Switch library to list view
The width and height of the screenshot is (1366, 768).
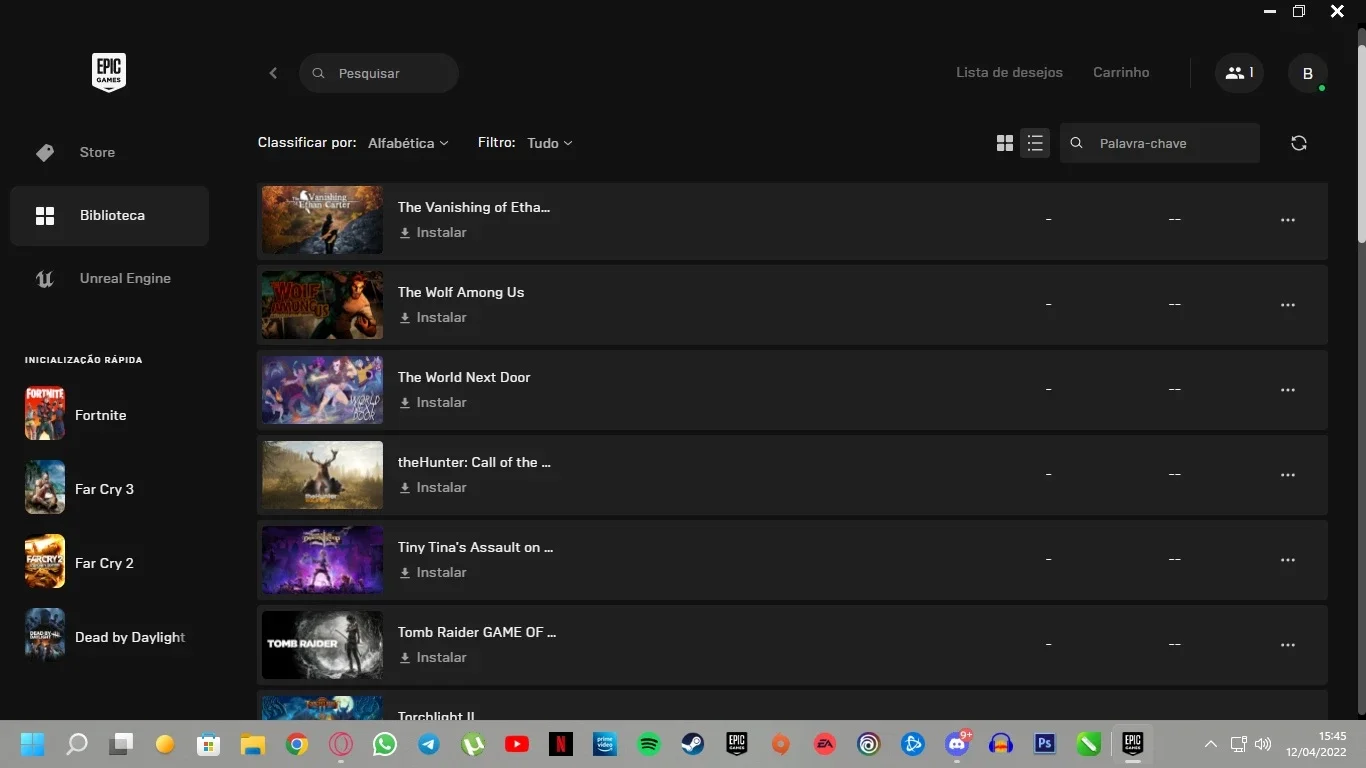click(x=1035, y=143)
